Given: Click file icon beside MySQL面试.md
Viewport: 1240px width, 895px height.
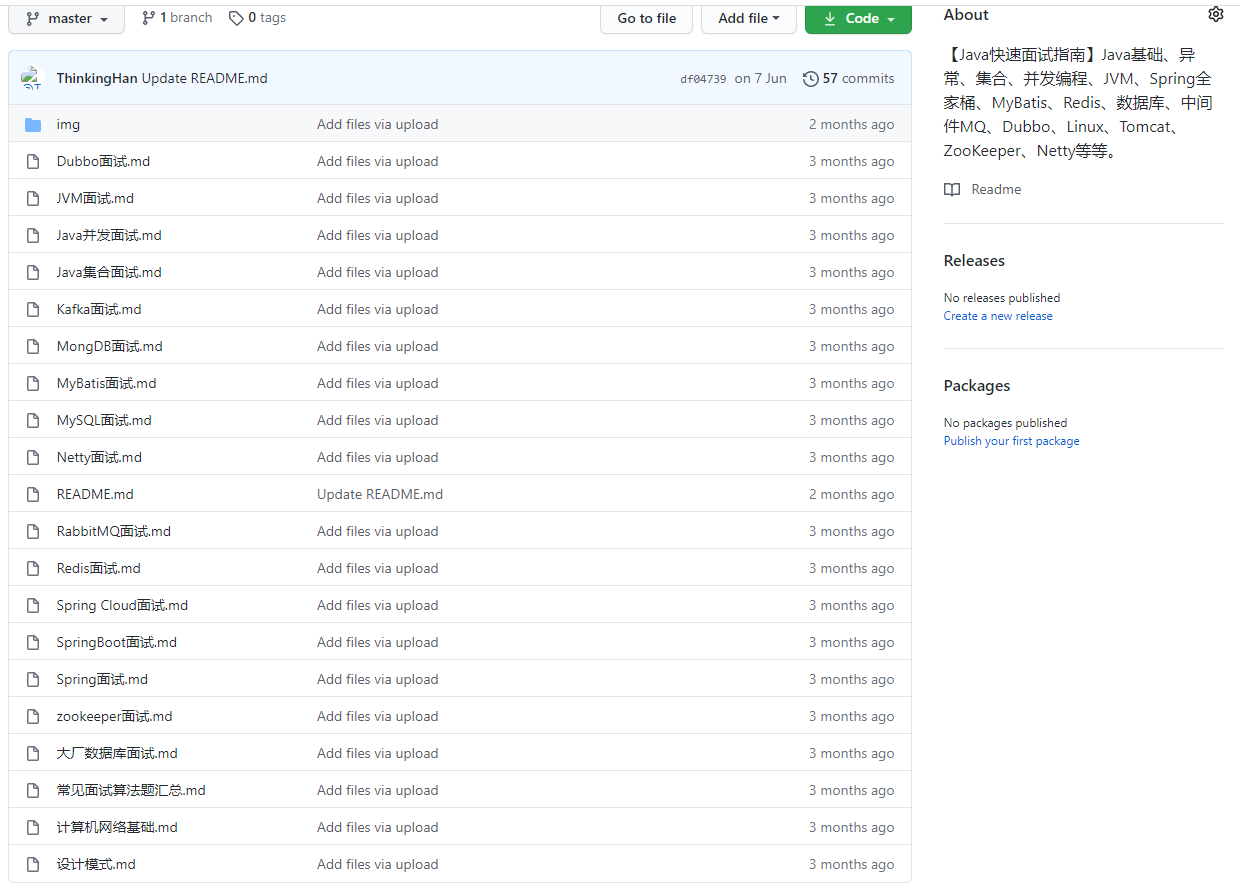Looking at the screenshot, I should pyautogui.click(x=33, y=420).
